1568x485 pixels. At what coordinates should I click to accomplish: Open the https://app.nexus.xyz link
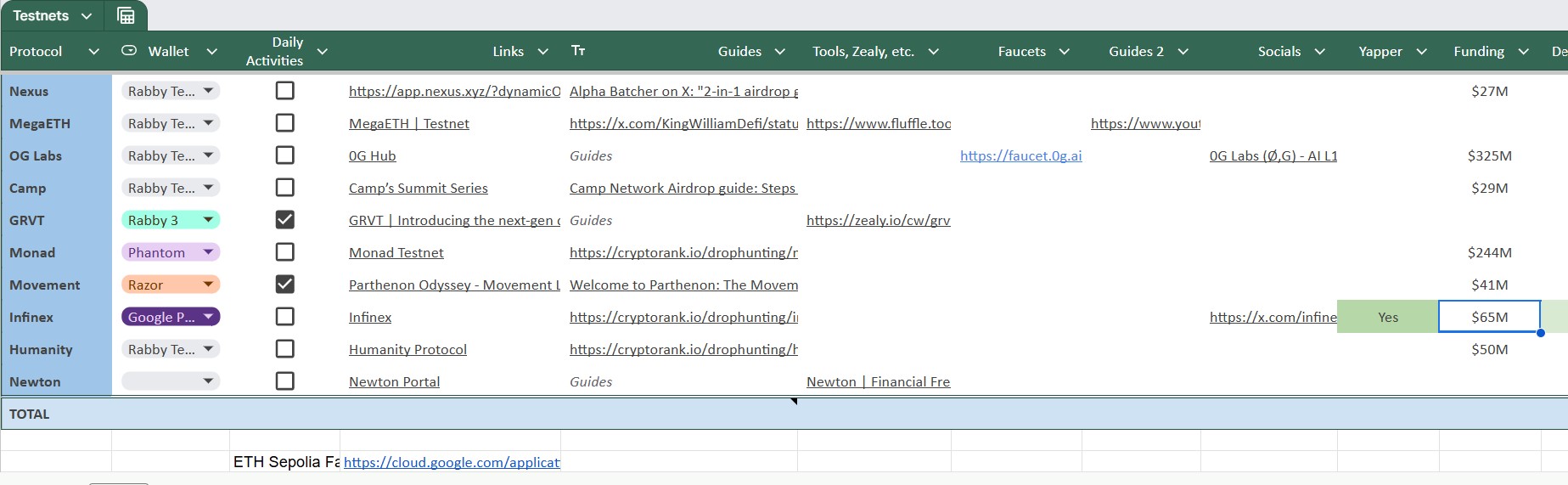point(454,91)
